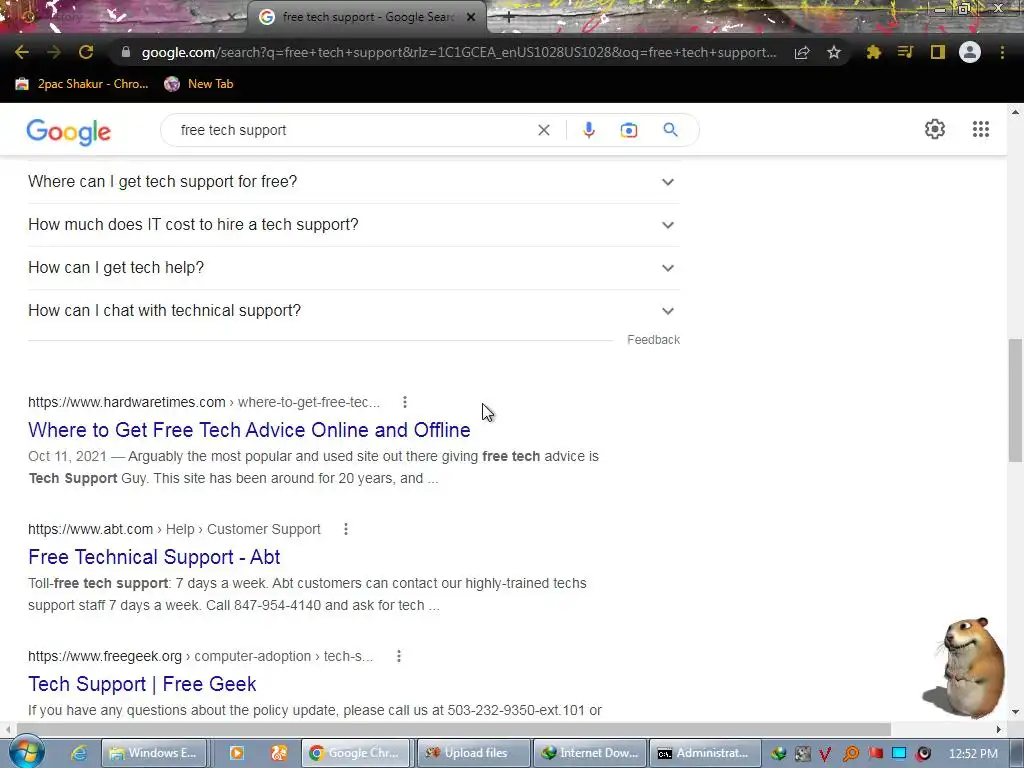Screen dimensions: 1024x768
Task: Open the media control icon in toolbar
Action: [x=905, y=52]
